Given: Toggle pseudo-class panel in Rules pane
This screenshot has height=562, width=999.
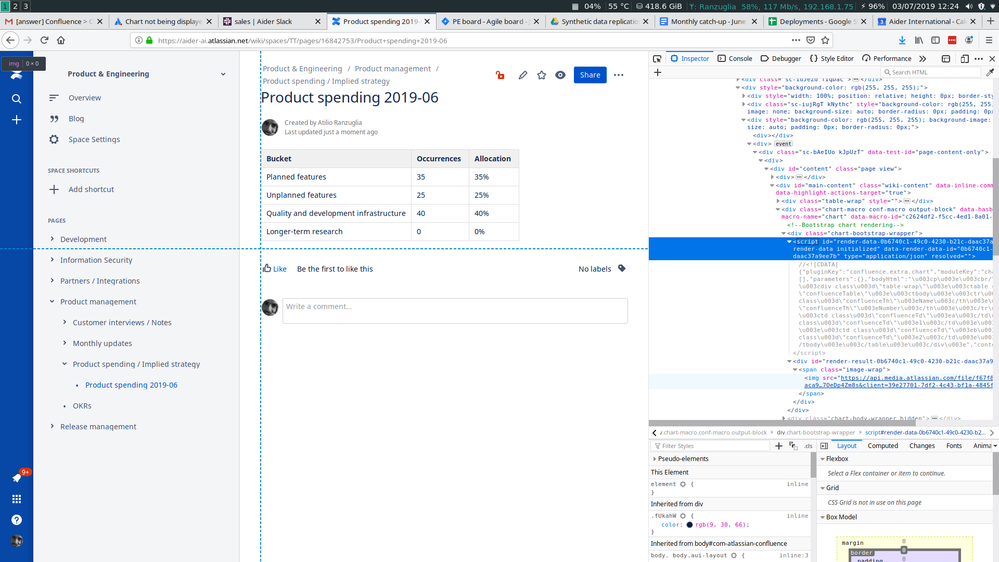Looking at the screenshot, I should point(793,446).
